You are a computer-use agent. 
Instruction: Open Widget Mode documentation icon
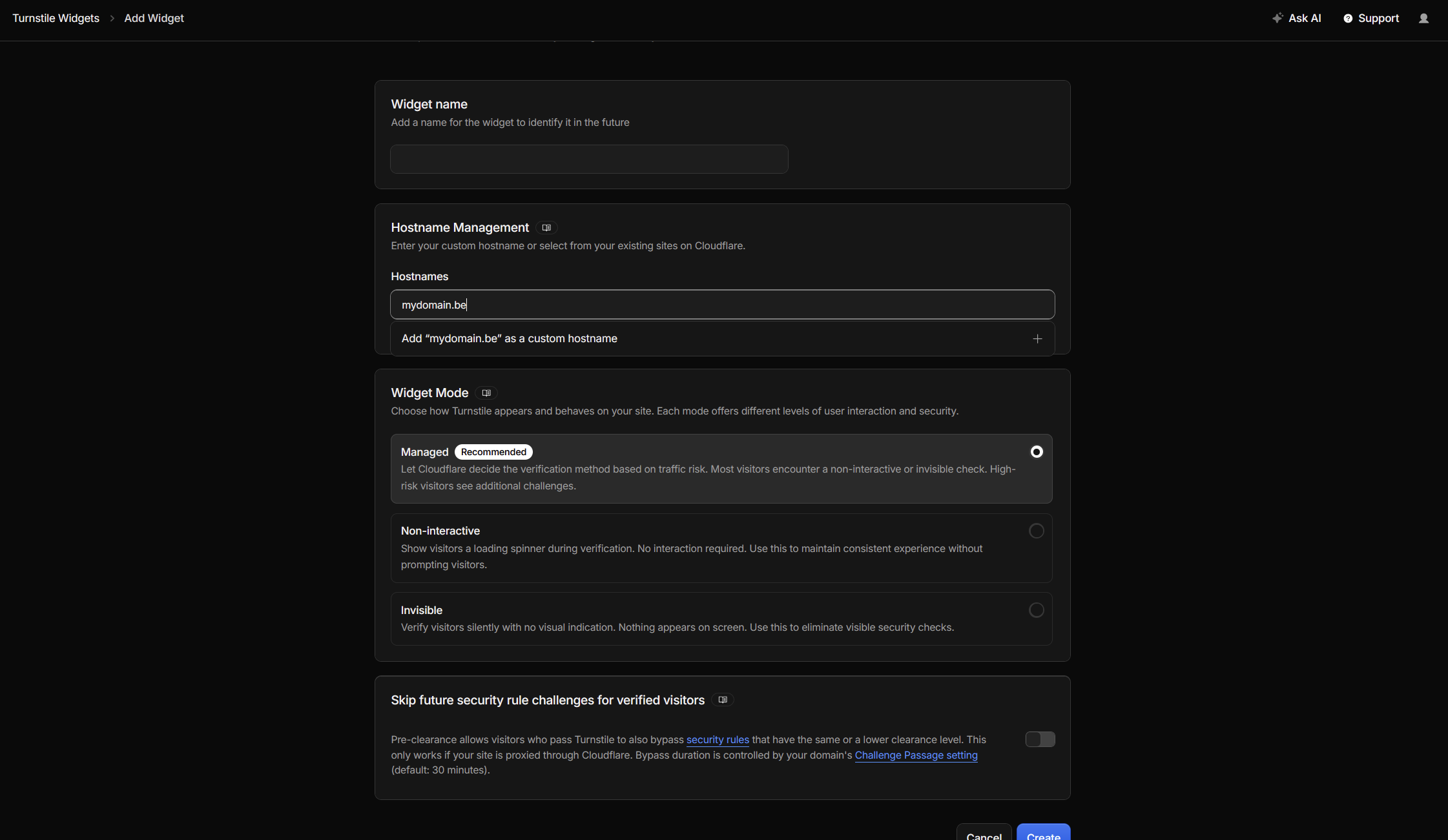point(486,393)
